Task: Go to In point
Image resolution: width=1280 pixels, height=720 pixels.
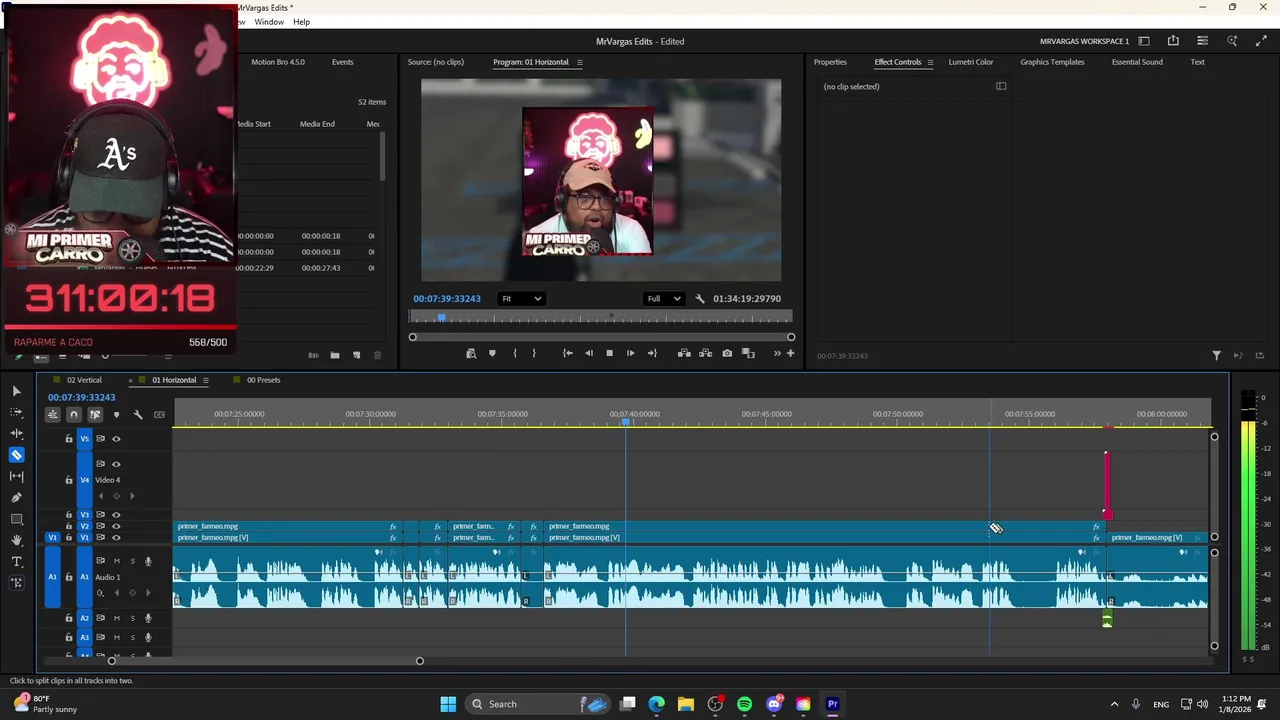Action: [567, 353]
